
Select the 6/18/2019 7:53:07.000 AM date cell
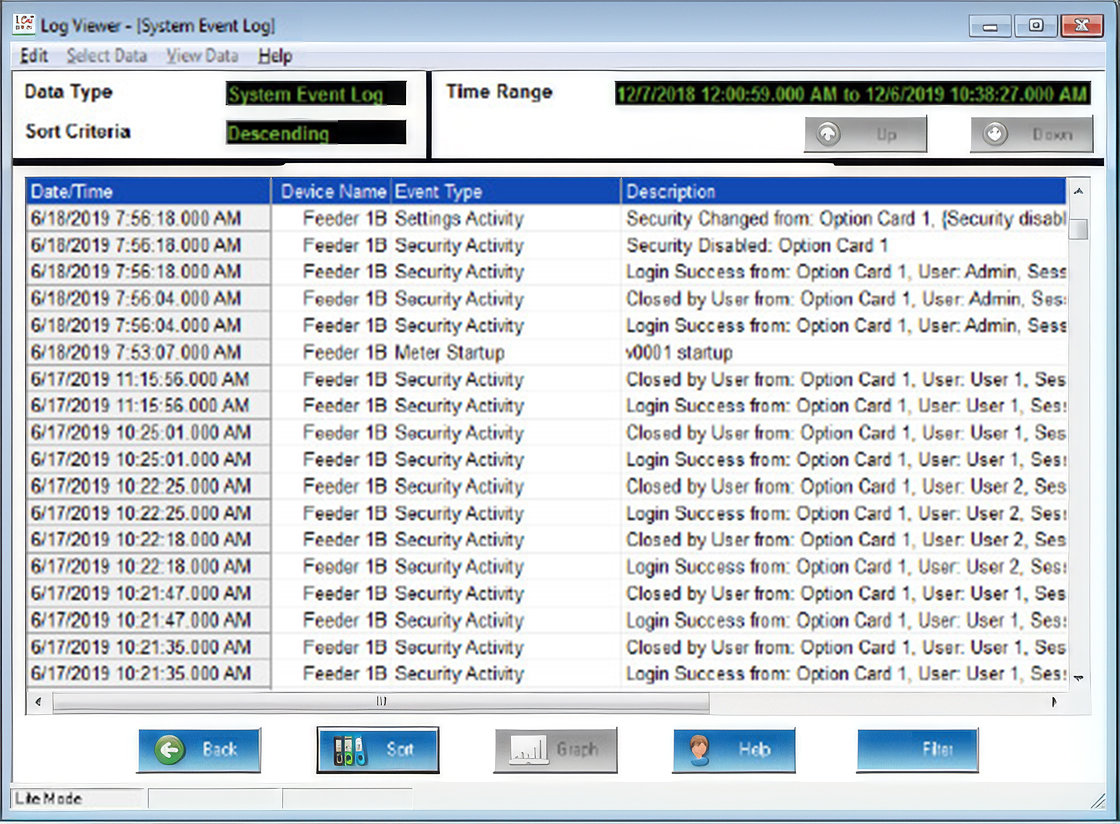148,353
